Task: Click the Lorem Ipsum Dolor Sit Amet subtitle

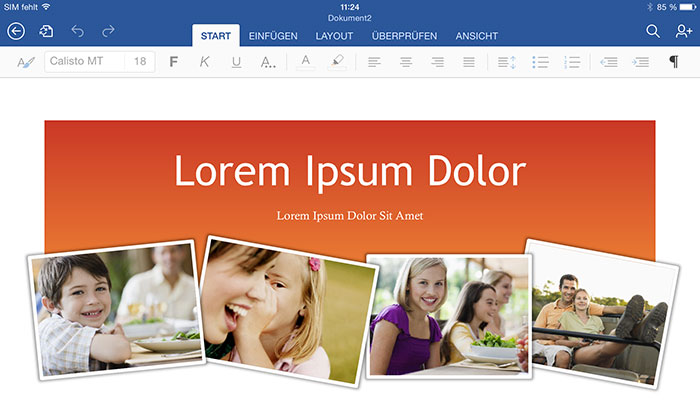Action: pos(350,216)
